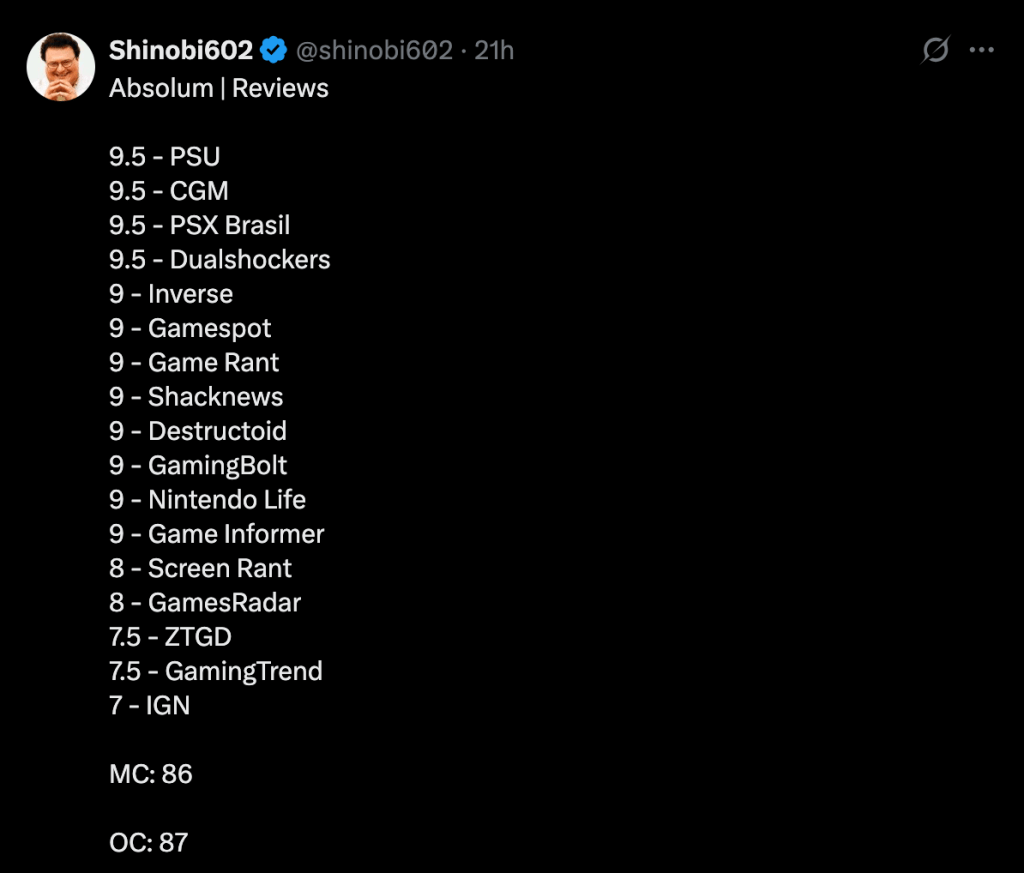Click the Shinobi602 display name

point(180,50)
